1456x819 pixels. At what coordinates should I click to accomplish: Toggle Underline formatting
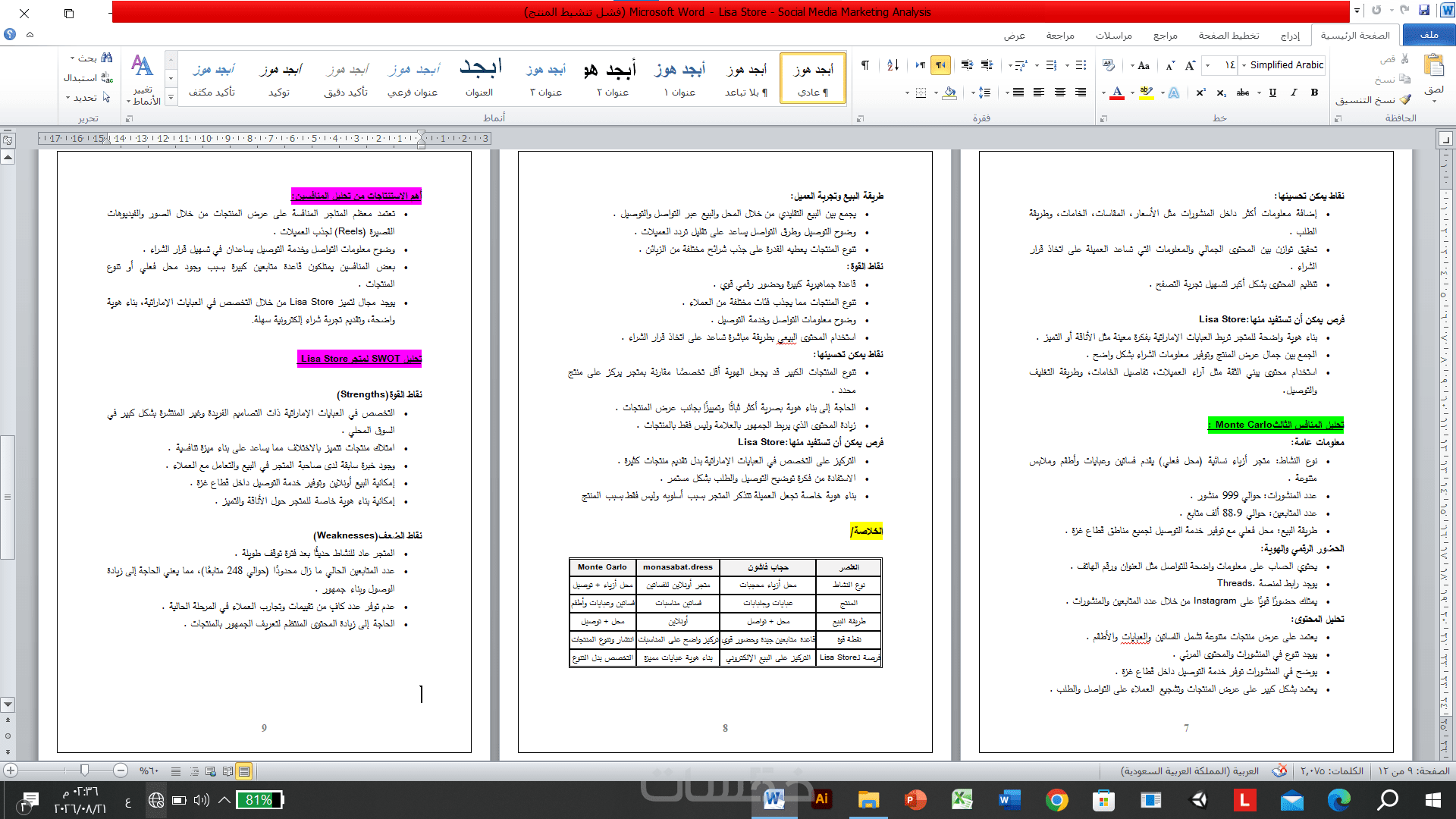1272,93
